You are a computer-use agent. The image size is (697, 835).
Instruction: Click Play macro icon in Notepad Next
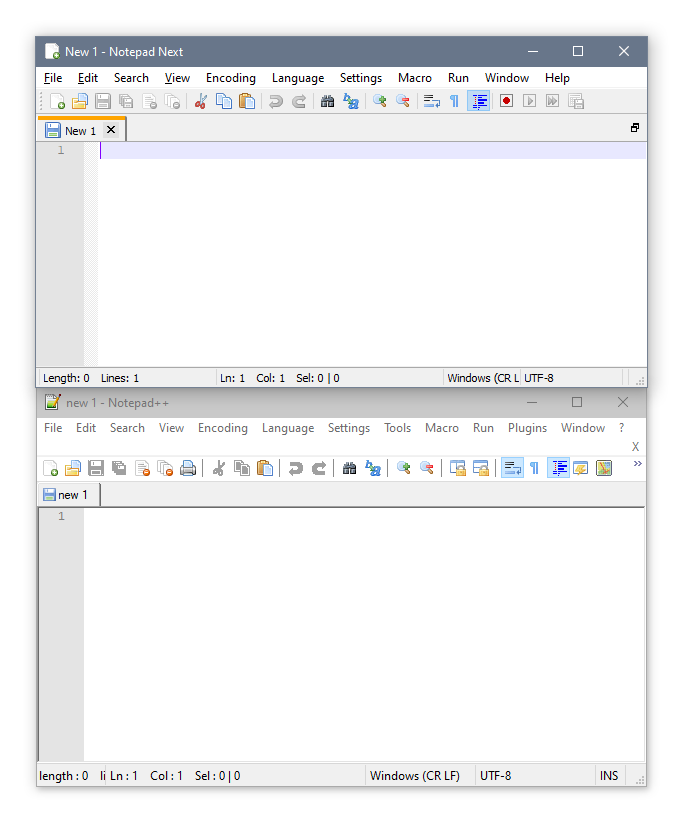pyautogui.click(x=529, y=101)
